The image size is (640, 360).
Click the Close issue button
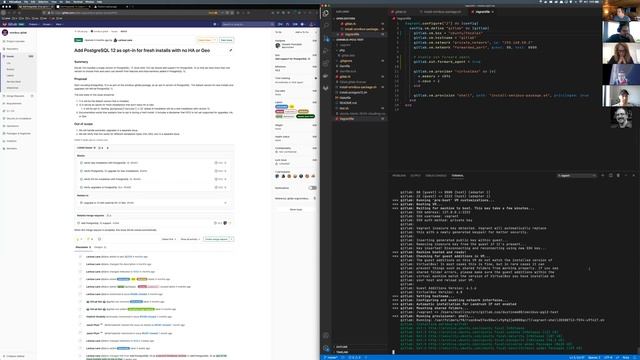206,40
